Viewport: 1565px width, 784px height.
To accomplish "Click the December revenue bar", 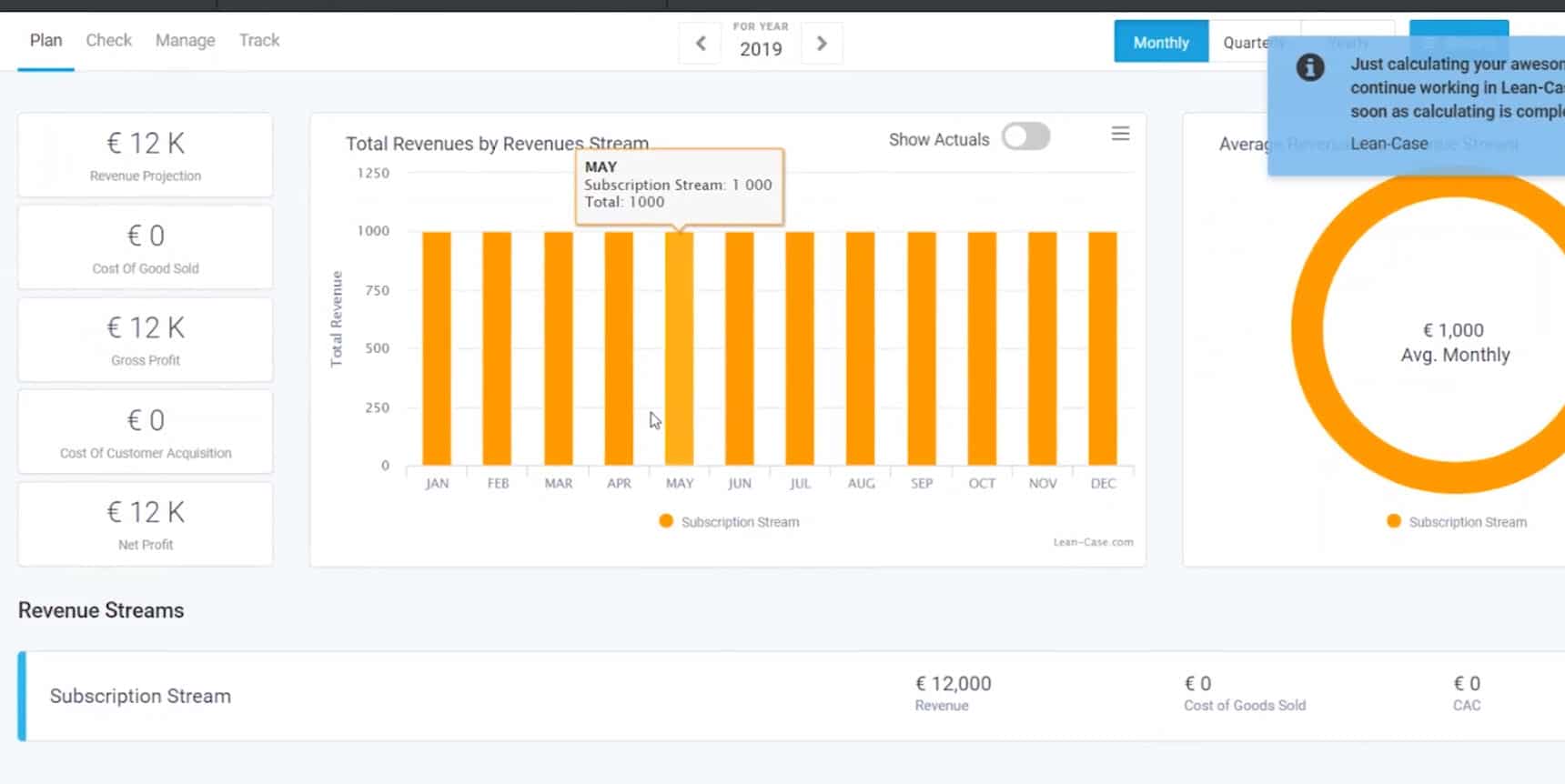I will pos(1103,348).
